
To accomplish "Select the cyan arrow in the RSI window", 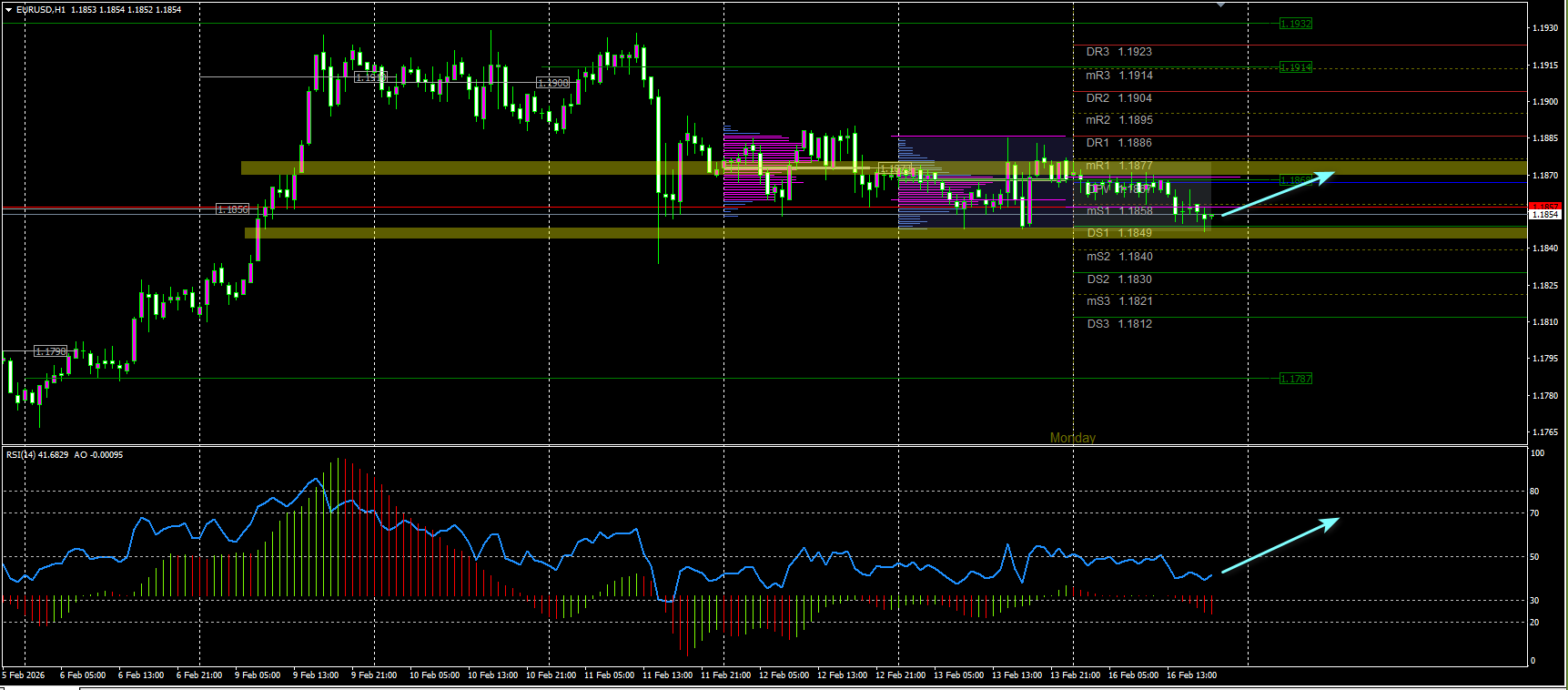I will [x=1280, y=545].
